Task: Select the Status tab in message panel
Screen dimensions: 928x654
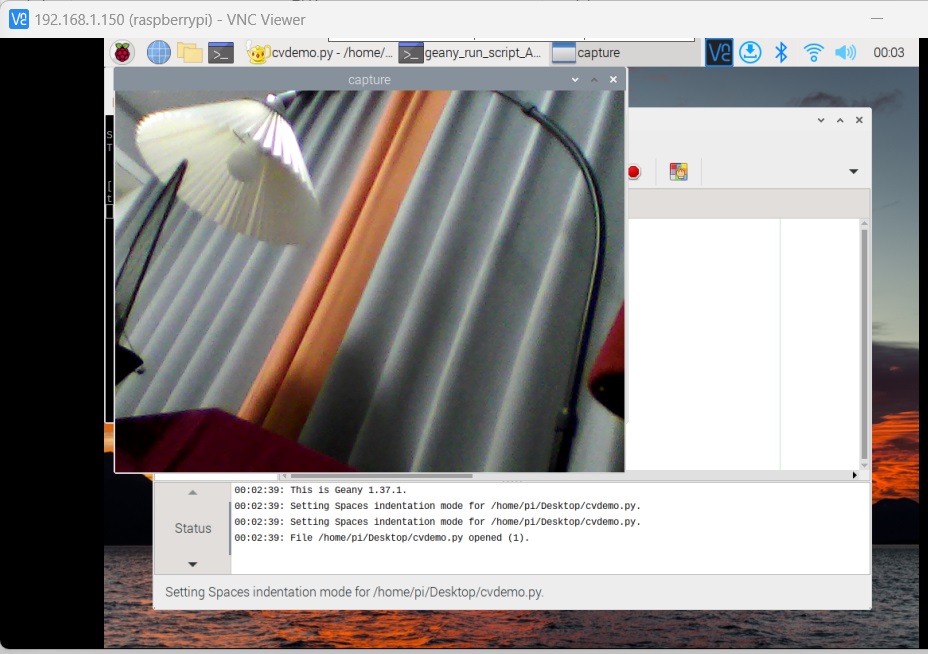Action: click(x=192, y=528)
